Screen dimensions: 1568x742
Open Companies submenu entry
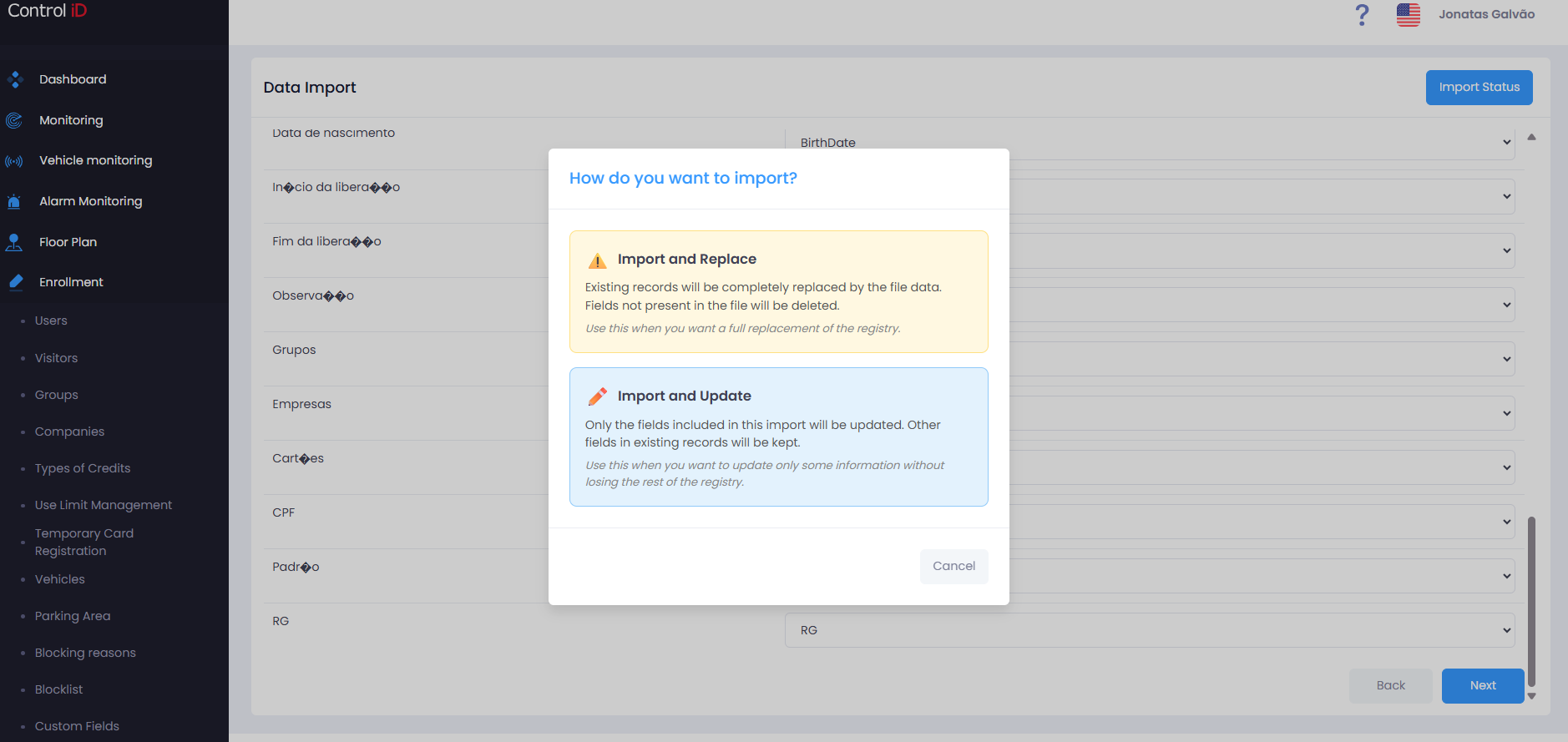69,432
